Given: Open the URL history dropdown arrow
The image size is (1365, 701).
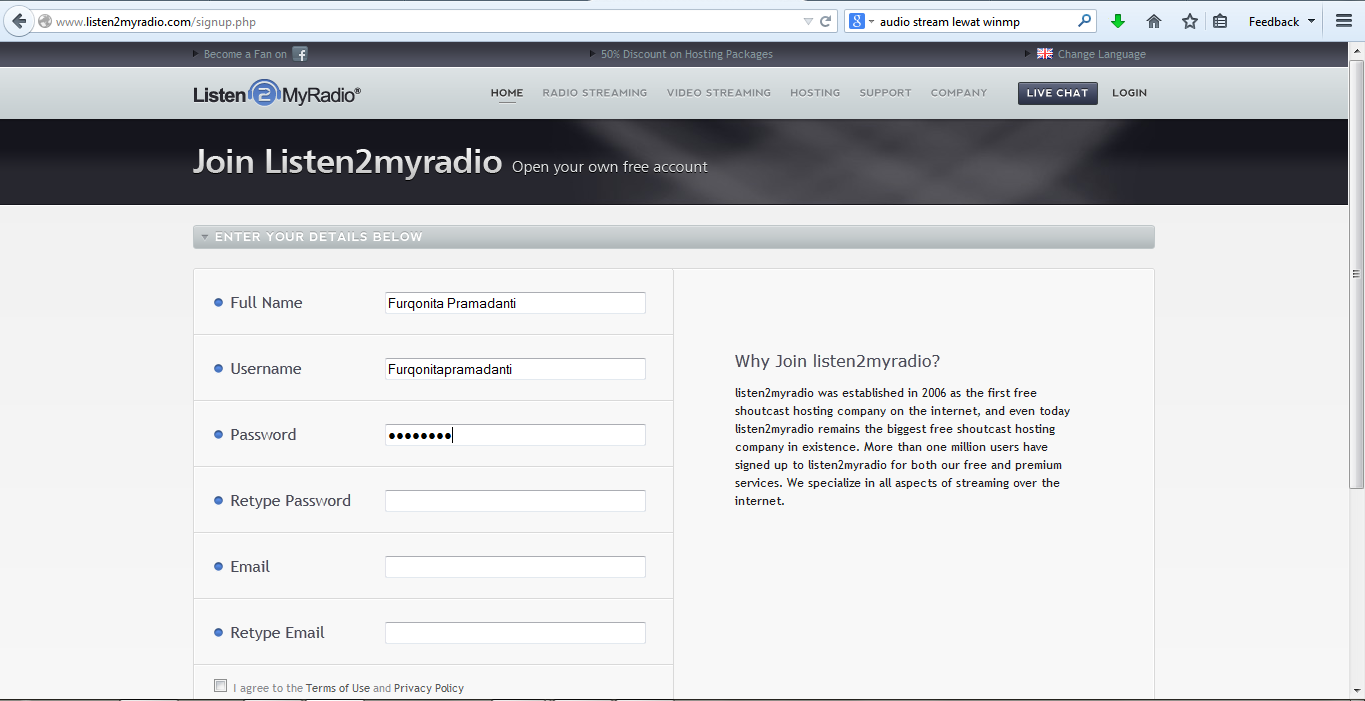Looking at the screenshot, I should (x=808, y=21).
